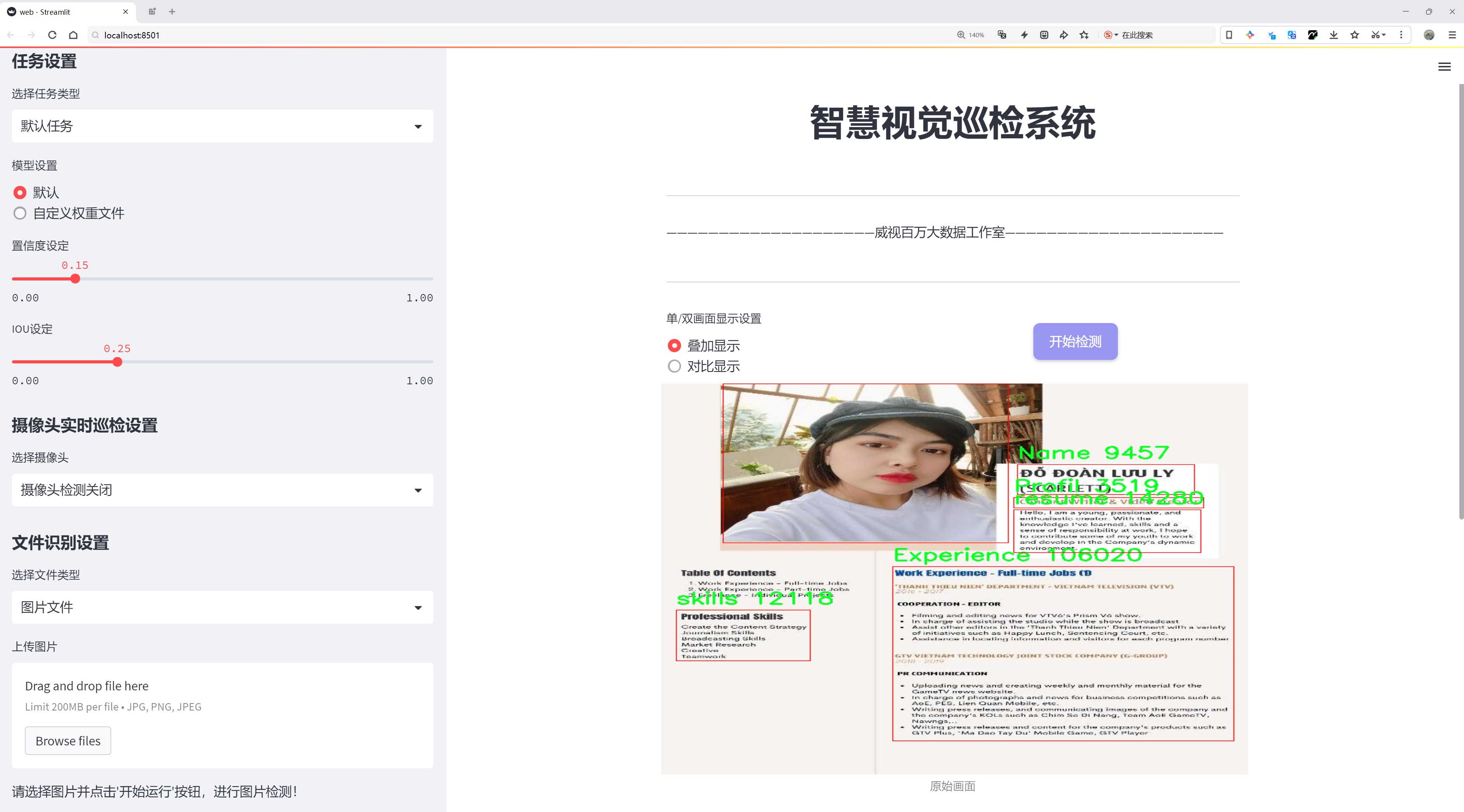Open the blue translation extension icon
Viewport: 1464px width, 812px height.
(x=1292, y=35)
